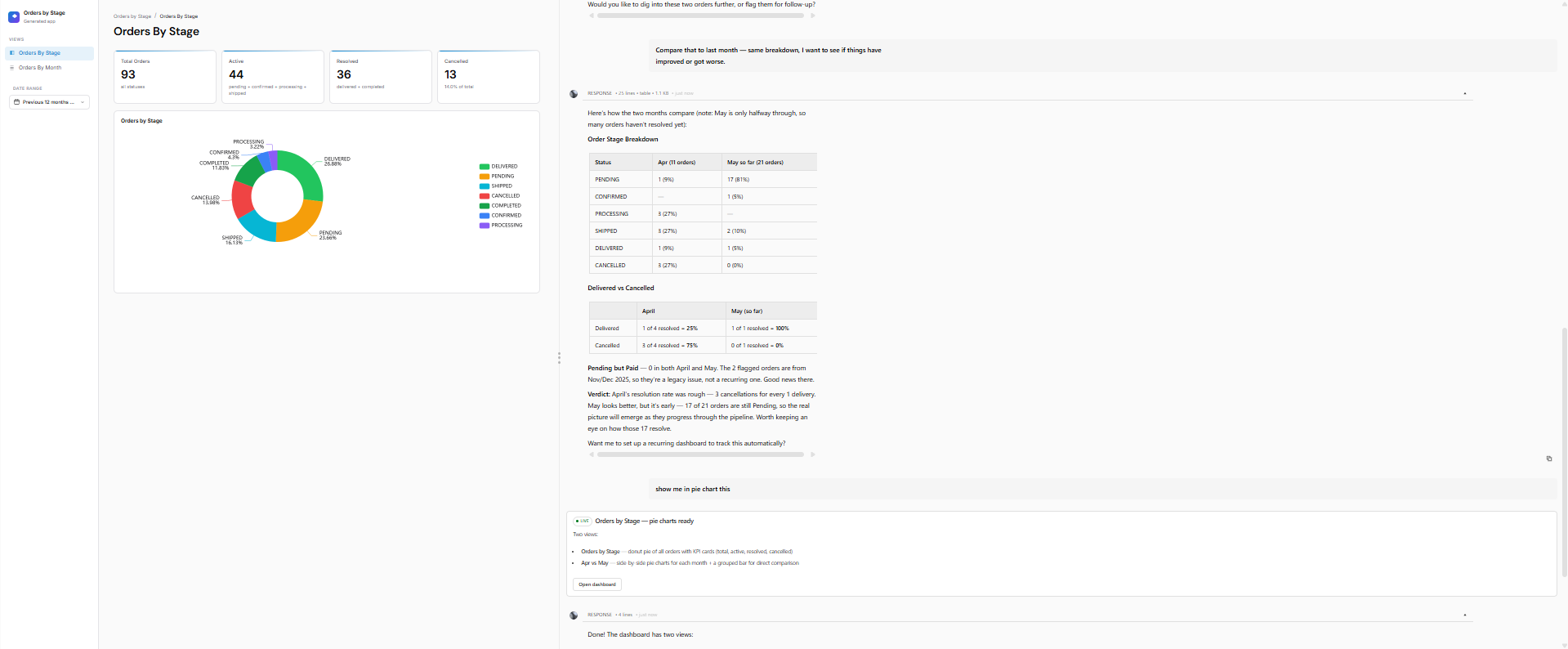The width and height of the screenshot is (1568, 649).
Task: Click the 'Order Stage Breakdown' heading
Action: point(623,139)
